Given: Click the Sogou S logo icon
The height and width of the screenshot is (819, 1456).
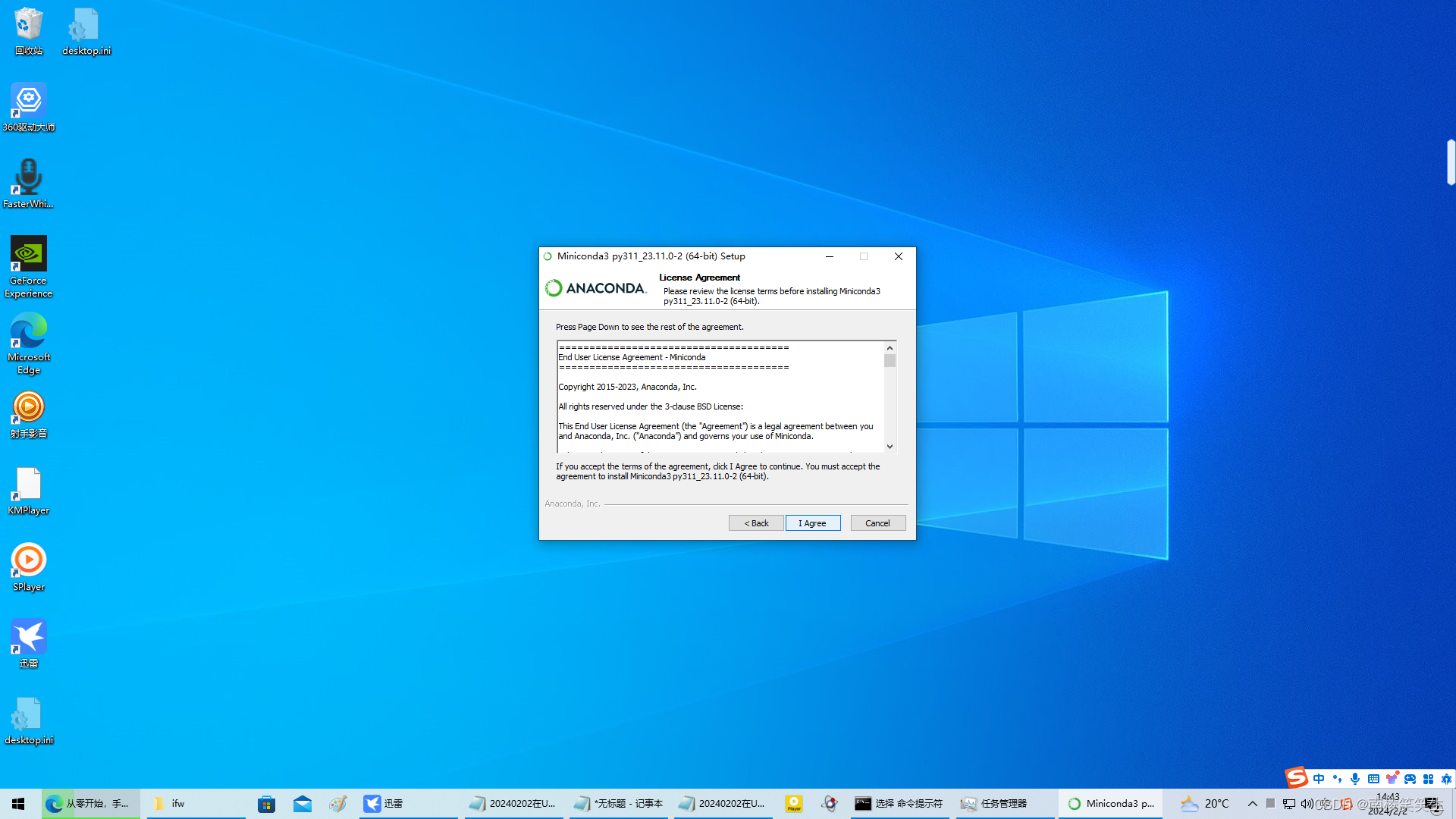Looking at the screenshot, I should point(1296,777).
